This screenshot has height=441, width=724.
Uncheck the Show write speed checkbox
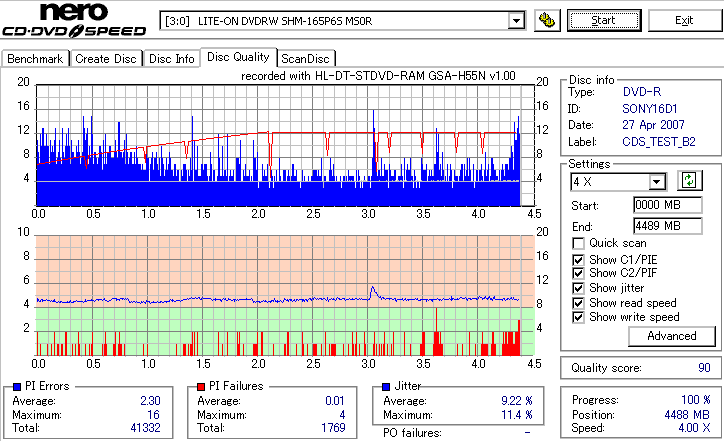pos(578,317)
